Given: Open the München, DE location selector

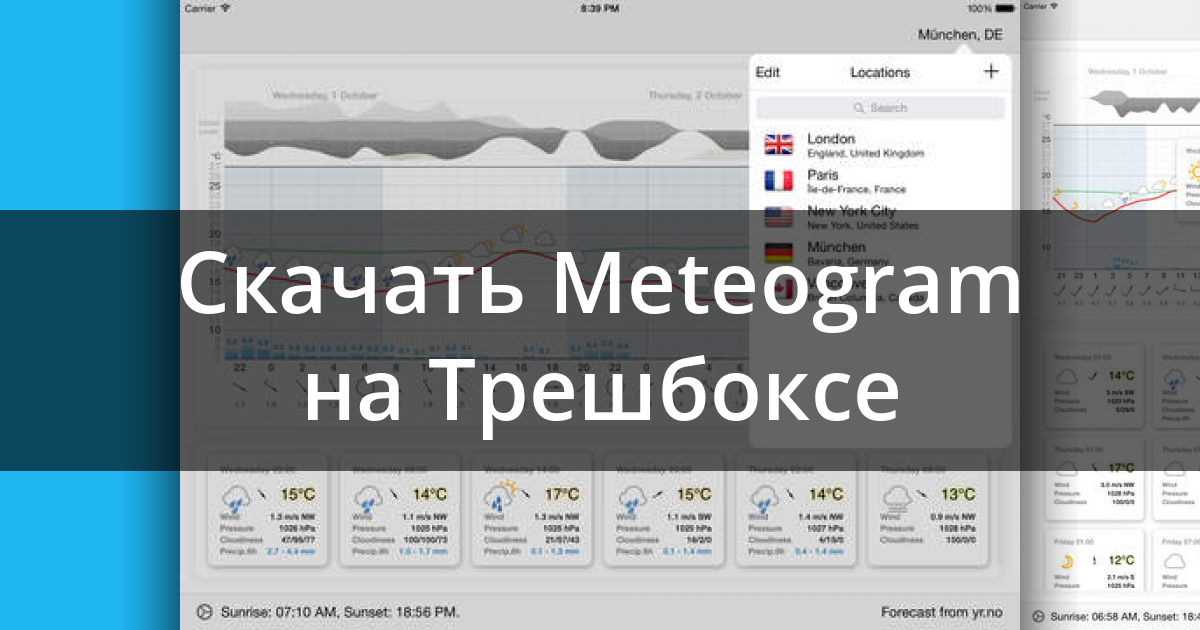Looking at the screenshot, I should [x=960, y=35].
